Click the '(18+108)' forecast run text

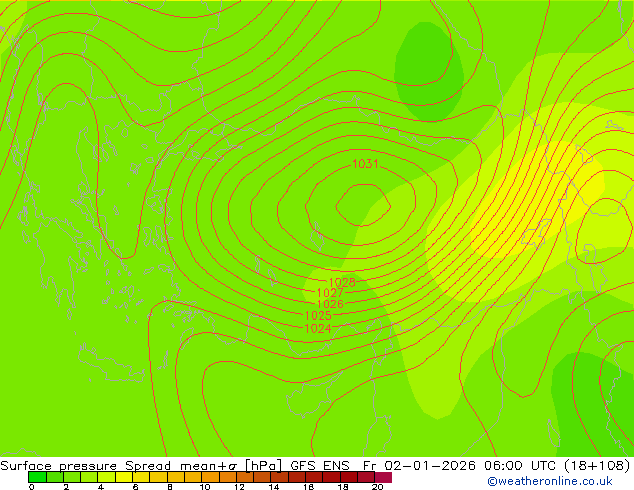point(597,466)
